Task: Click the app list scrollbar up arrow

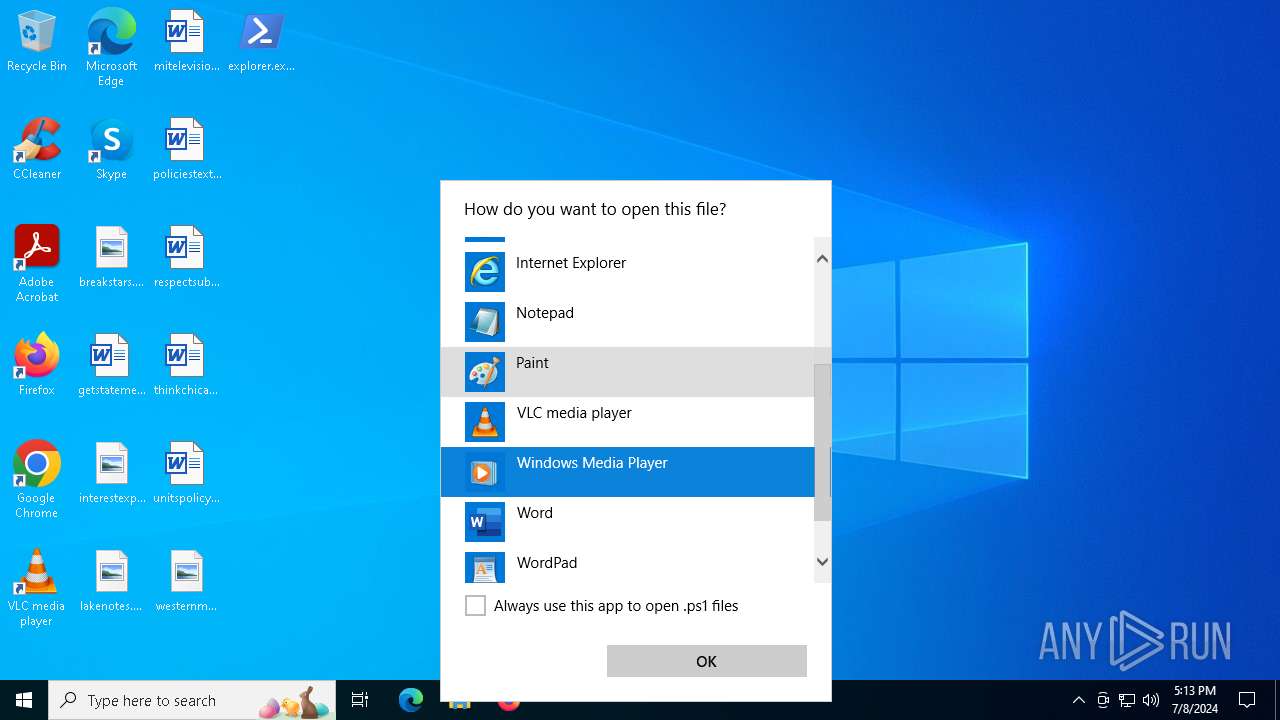Action: coord(822,259)
